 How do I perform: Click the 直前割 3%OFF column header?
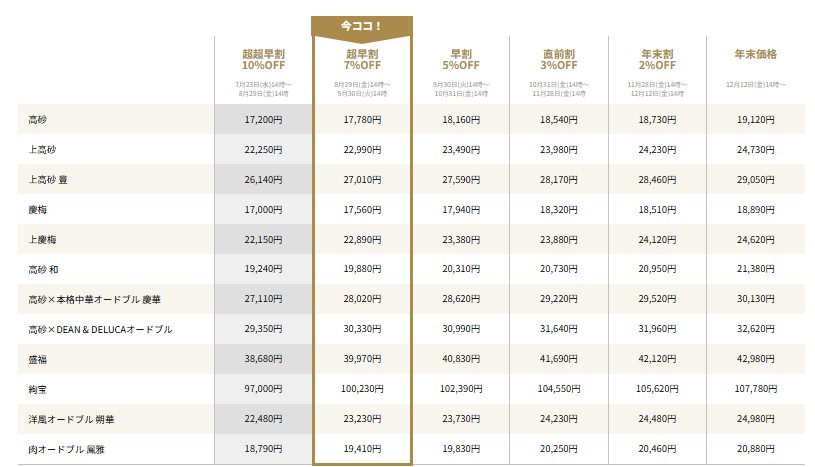tap(559, 58)
